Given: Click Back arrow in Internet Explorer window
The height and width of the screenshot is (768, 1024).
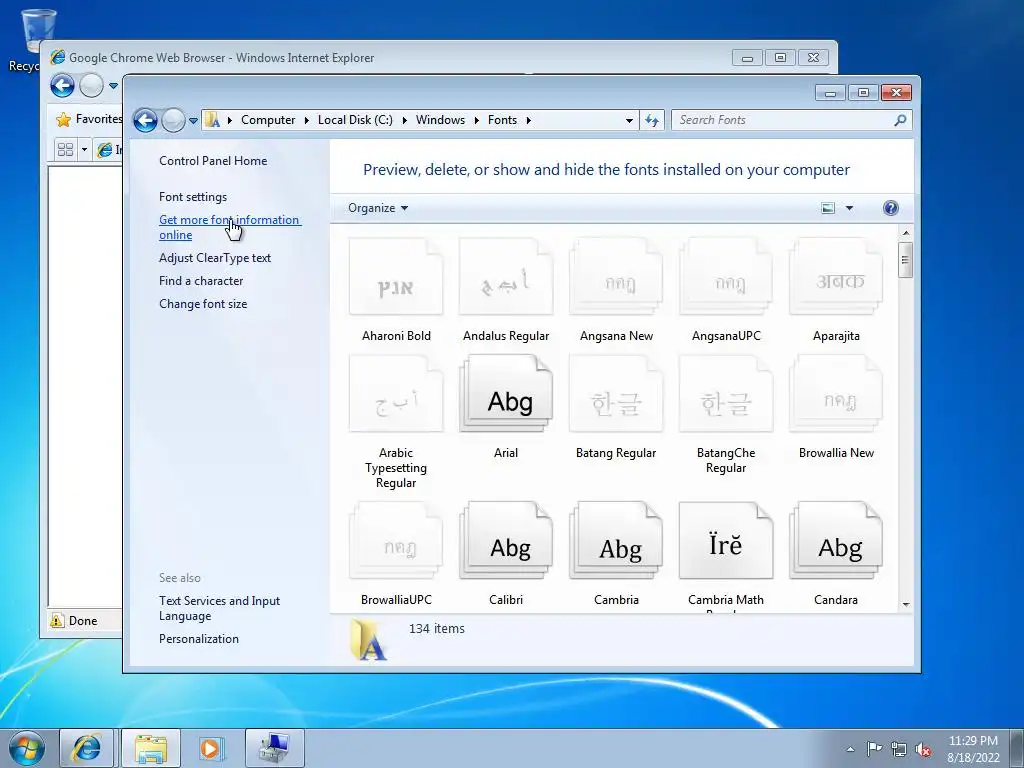Looking at the screenshot, I should click(x=63, y=85).
